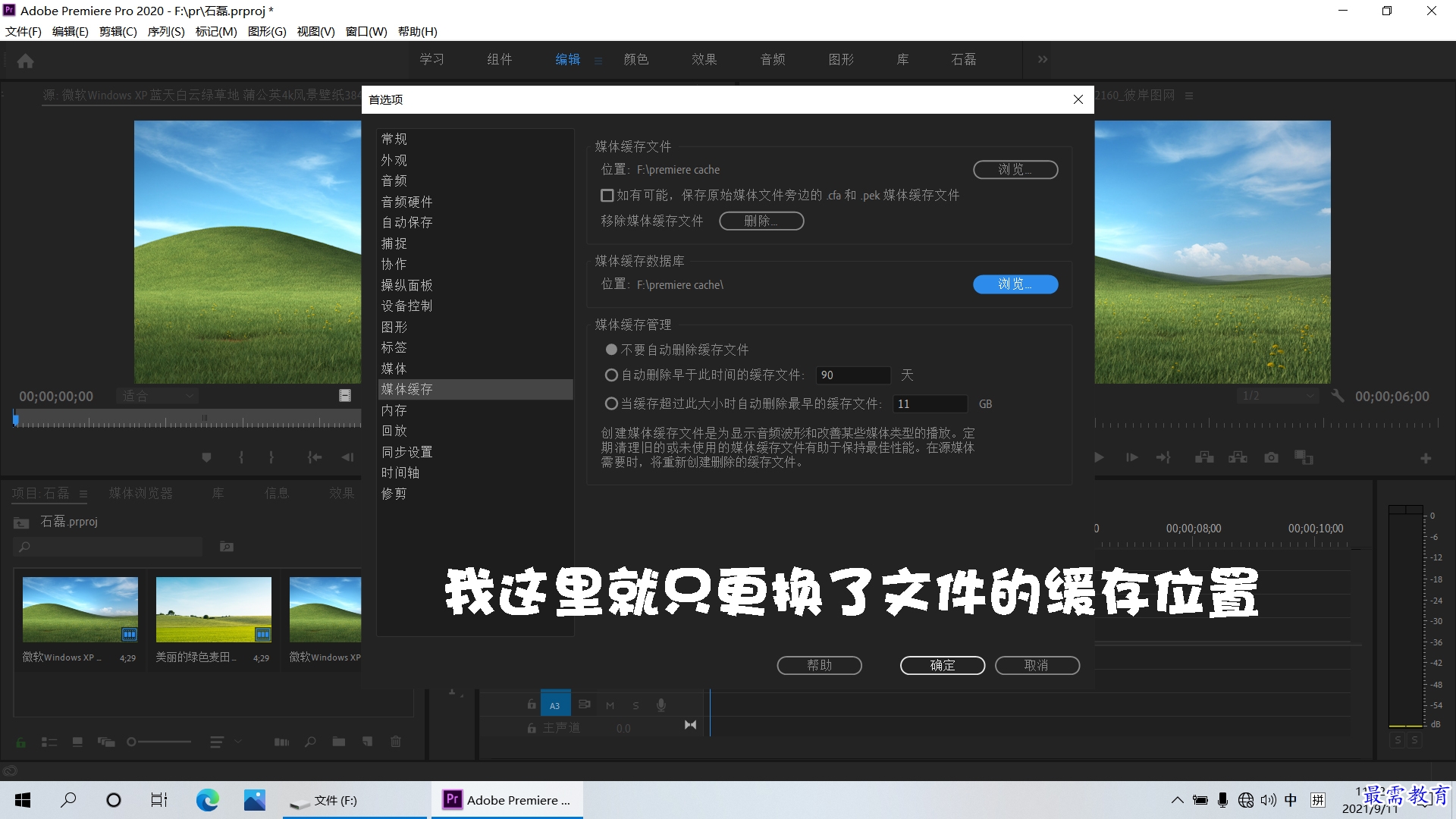Click List View icon in project panel
The image size is (1456, 819).
pyautogui.click(x=49, y=742)
